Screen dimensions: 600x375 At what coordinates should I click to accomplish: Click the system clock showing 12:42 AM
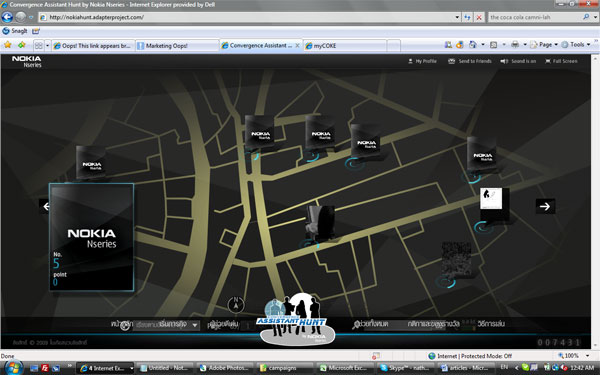582,368
